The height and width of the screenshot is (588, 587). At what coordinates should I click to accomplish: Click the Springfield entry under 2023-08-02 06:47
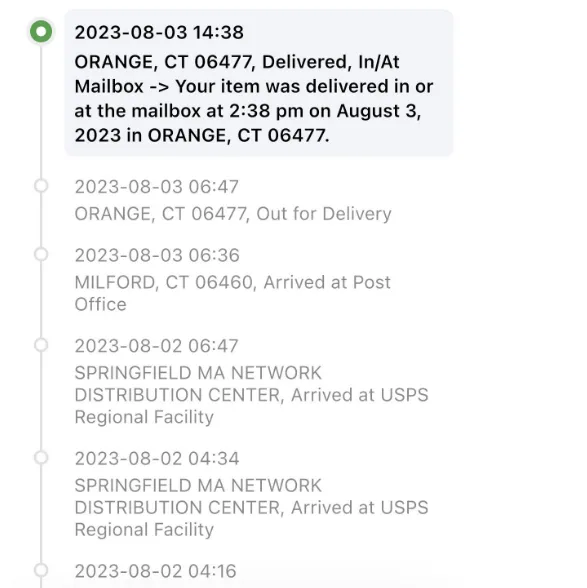click(251, 395)
